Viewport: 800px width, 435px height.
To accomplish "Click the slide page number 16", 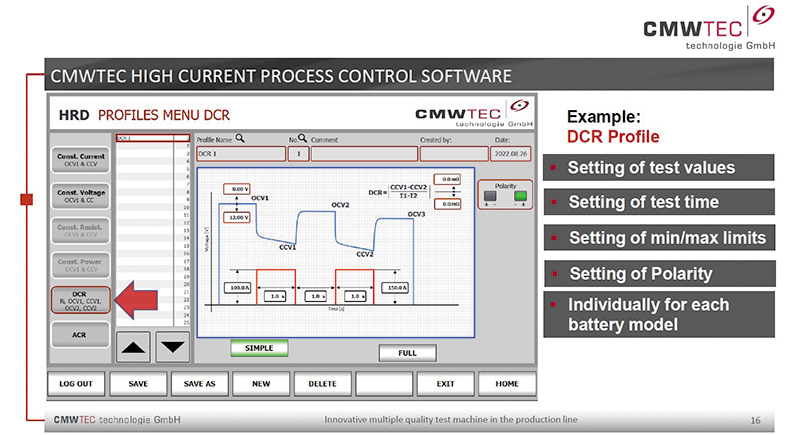I will (755, 420).
